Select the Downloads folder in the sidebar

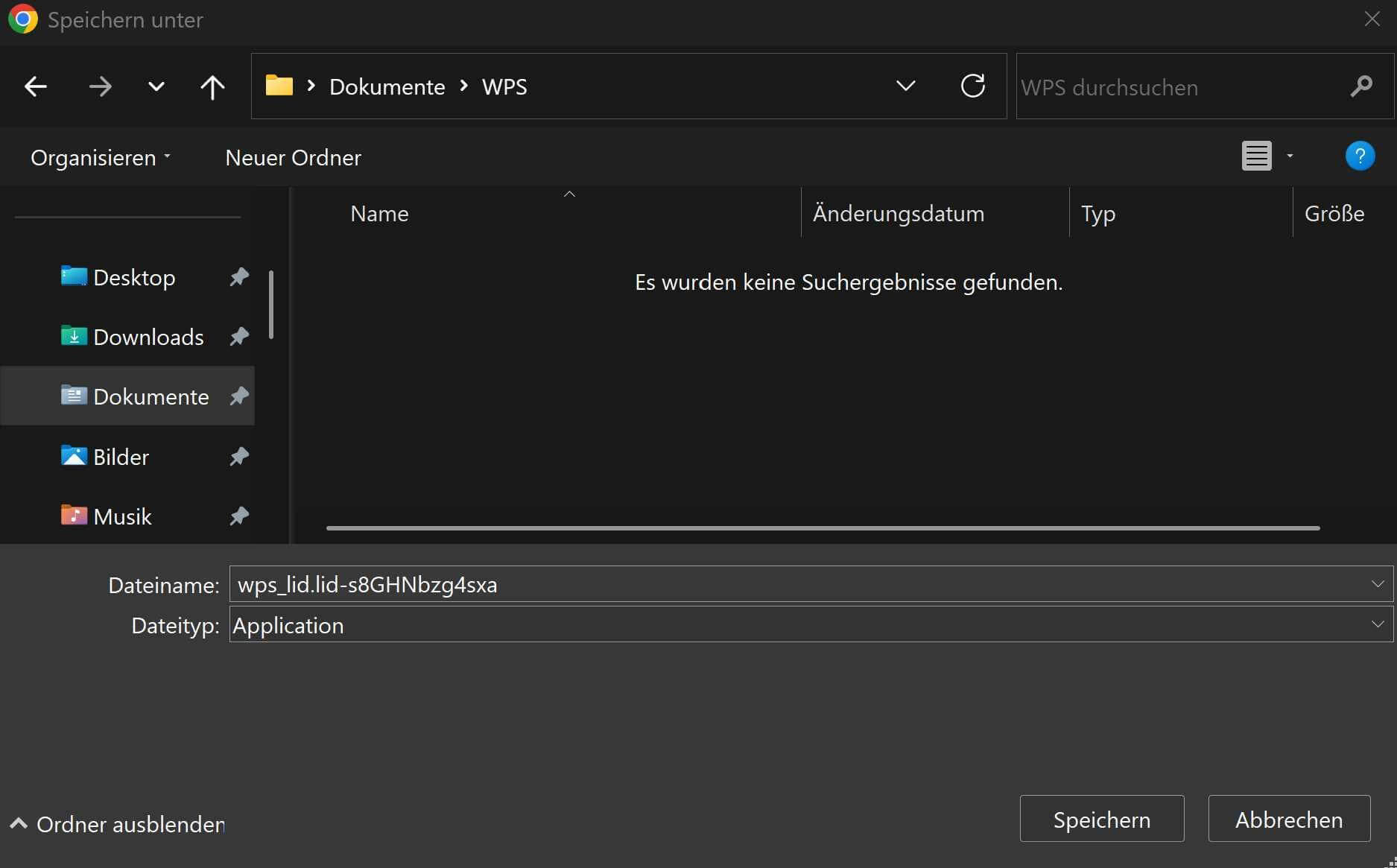click(x=148, y=337)
